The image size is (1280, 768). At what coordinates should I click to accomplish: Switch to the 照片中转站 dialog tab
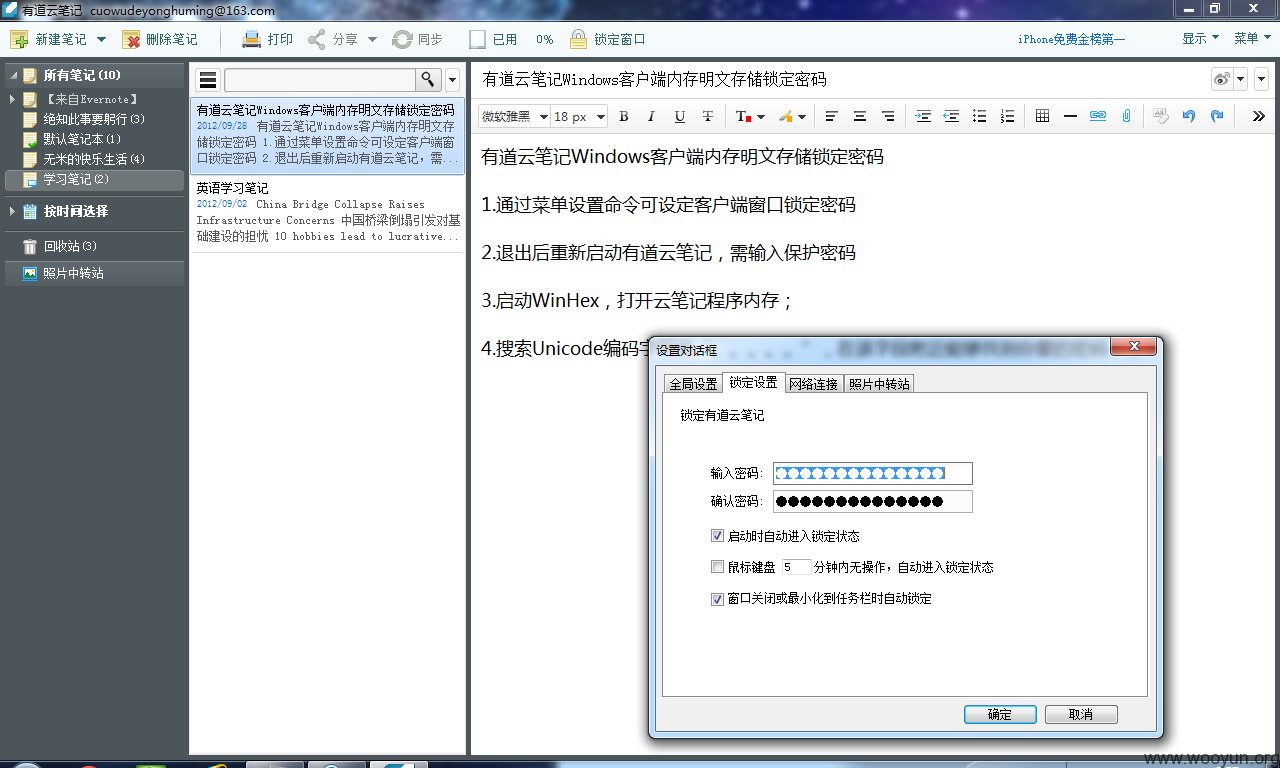tap(879, 384)
